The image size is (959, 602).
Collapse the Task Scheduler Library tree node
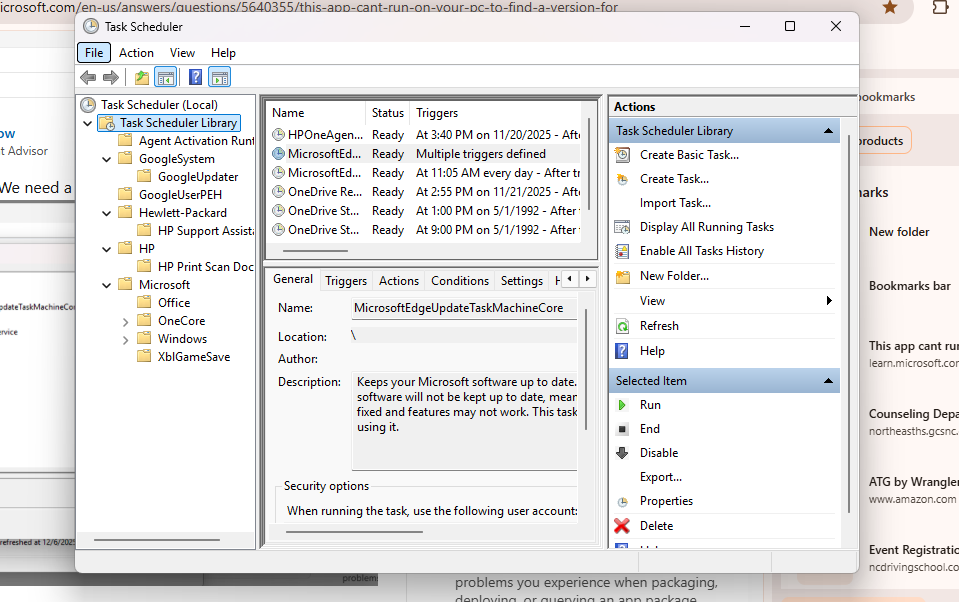pyautogui.click(x=87, y=123)
